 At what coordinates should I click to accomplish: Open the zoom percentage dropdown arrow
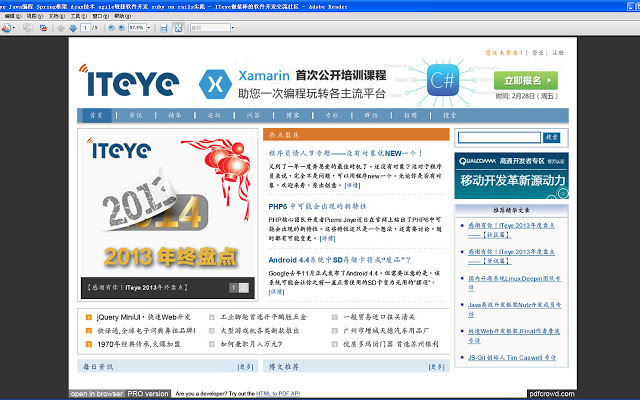pyautogui.click(x=149, y=28)
